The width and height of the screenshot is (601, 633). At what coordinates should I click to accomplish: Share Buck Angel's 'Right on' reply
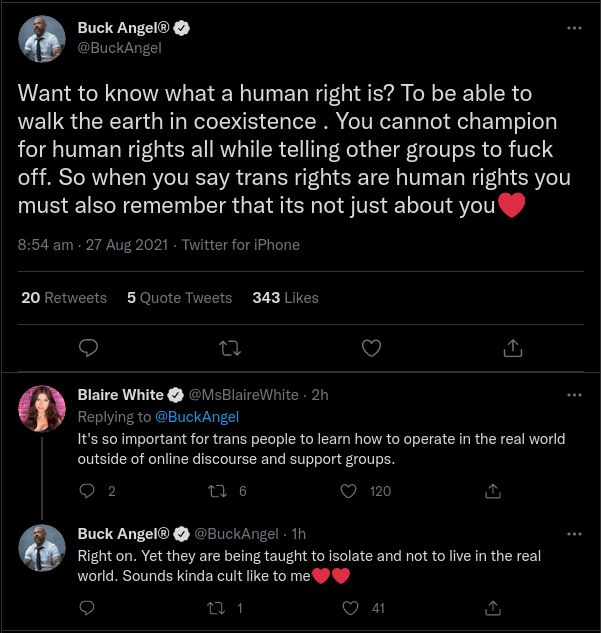pyautogui.click(x=493, y=608)
